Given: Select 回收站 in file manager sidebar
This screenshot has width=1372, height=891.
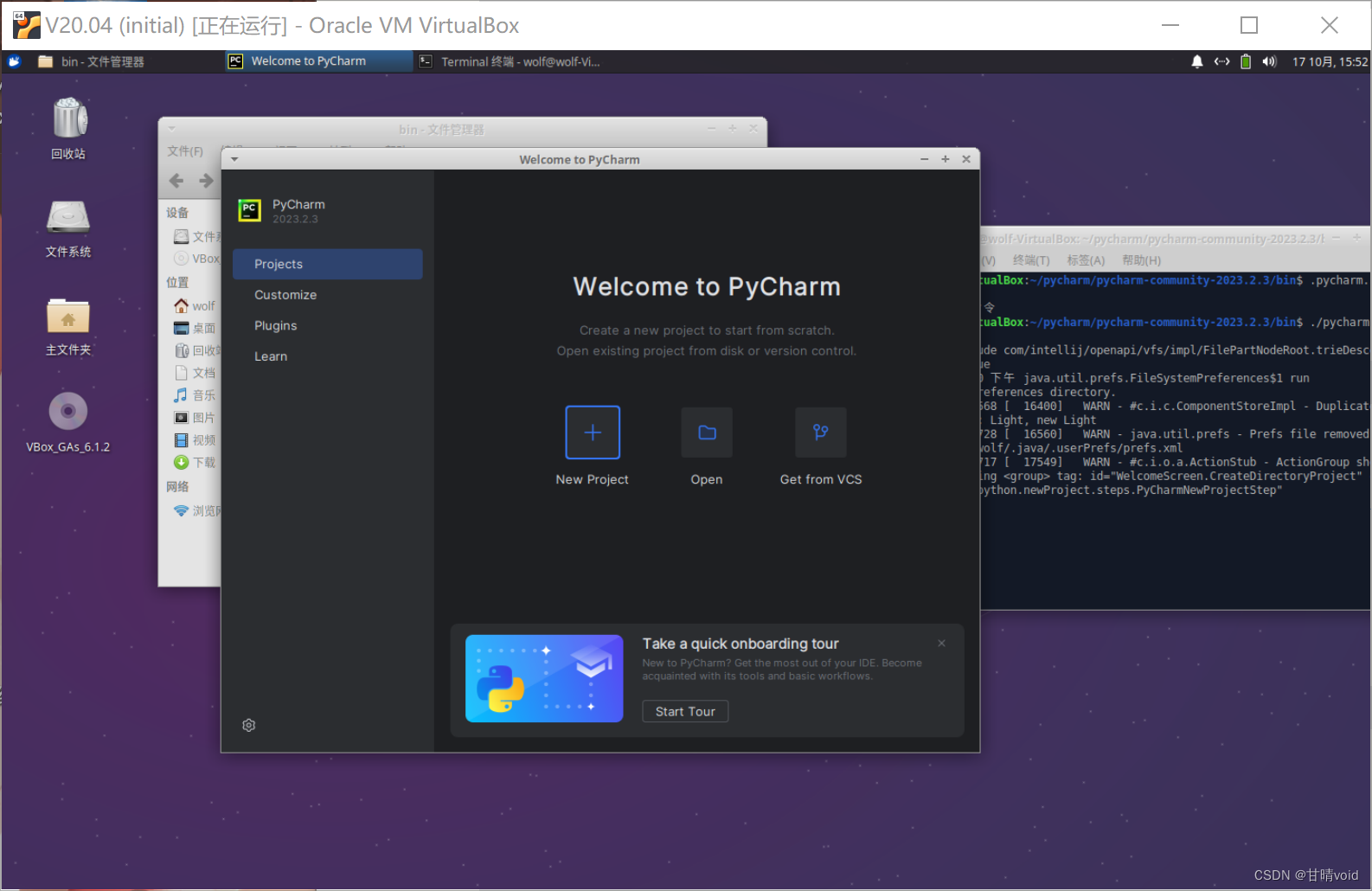Looking at the screenshot, I should [x=196, y=350].
